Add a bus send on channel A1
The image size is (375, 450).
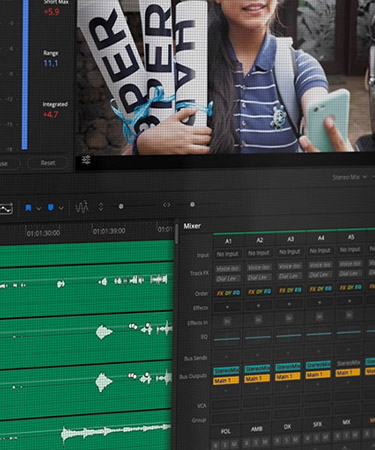[x=227, y=357]
